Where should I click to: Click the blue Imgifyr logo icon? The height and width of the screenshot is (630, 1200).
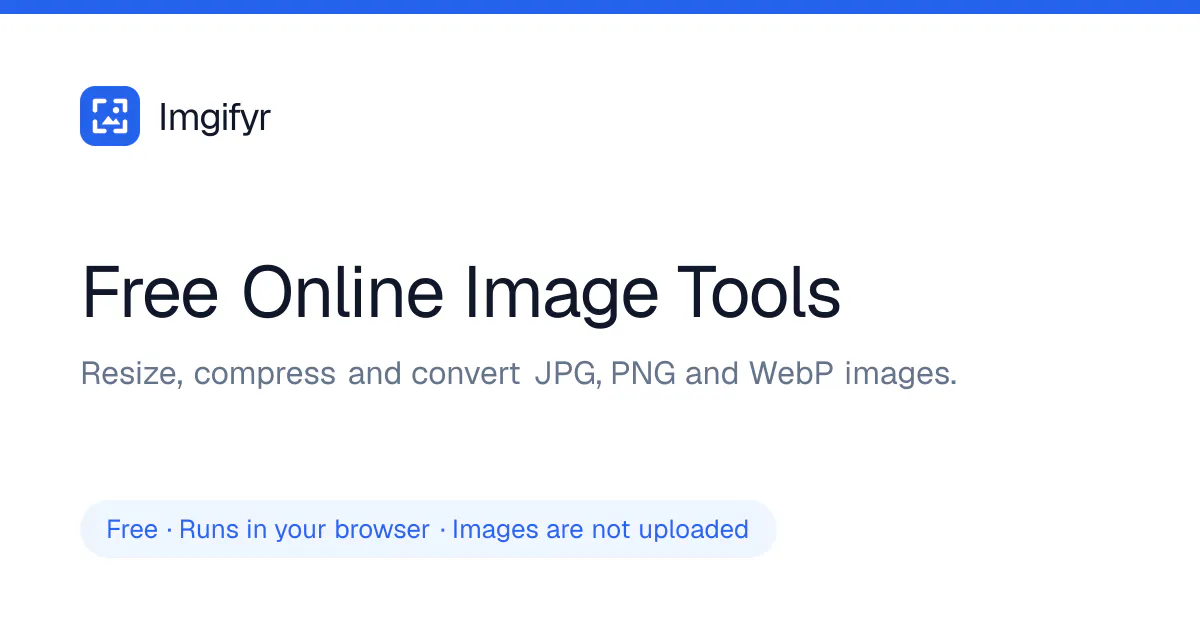click(x=110, y=116)
